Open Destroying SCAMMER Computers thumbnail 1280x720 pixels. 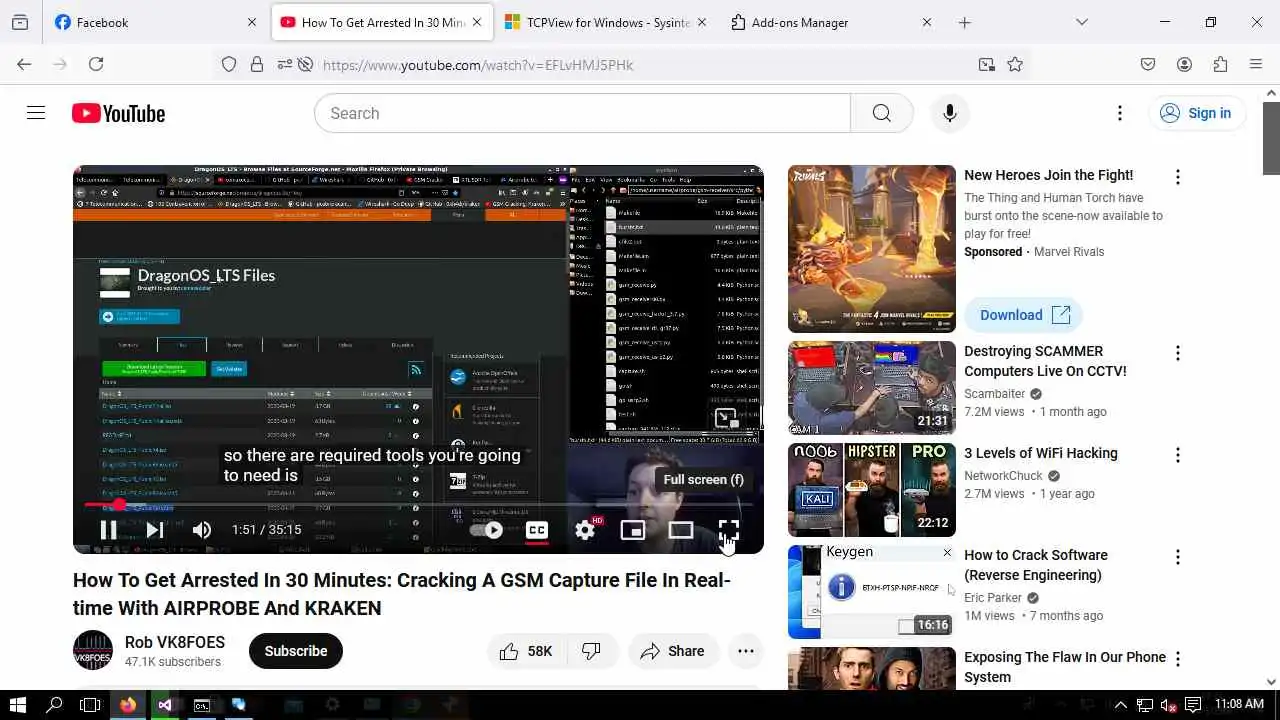click(872, 388)
